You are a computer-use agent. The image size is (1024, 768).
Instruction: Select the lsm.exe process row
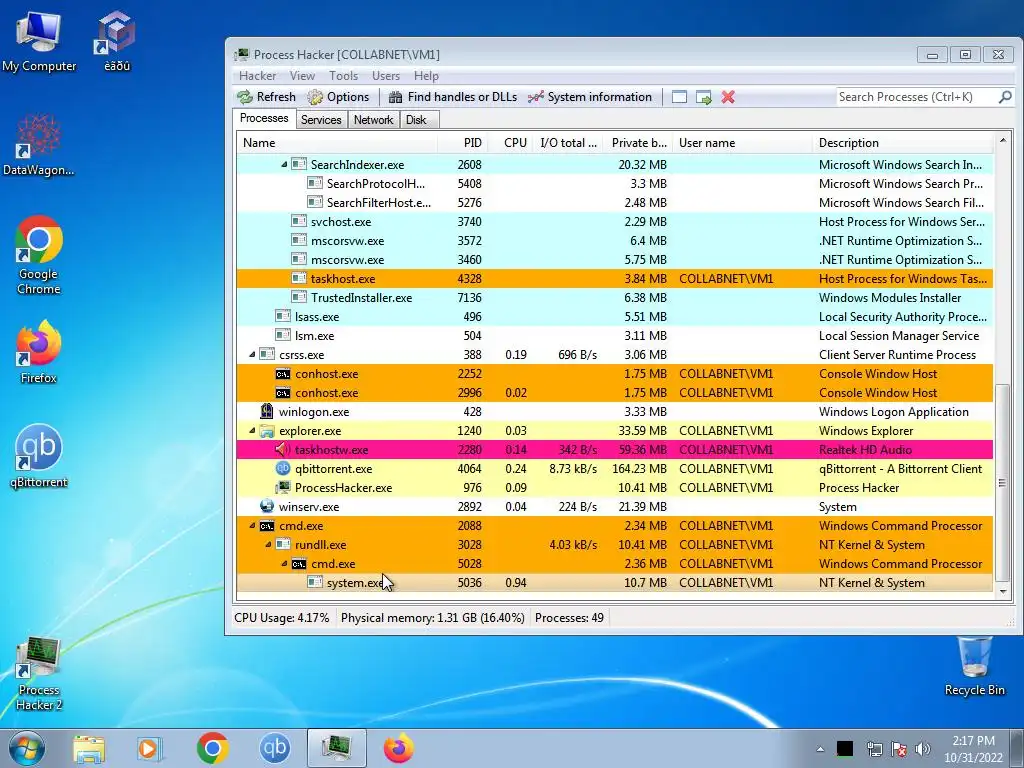click(615, 335)
